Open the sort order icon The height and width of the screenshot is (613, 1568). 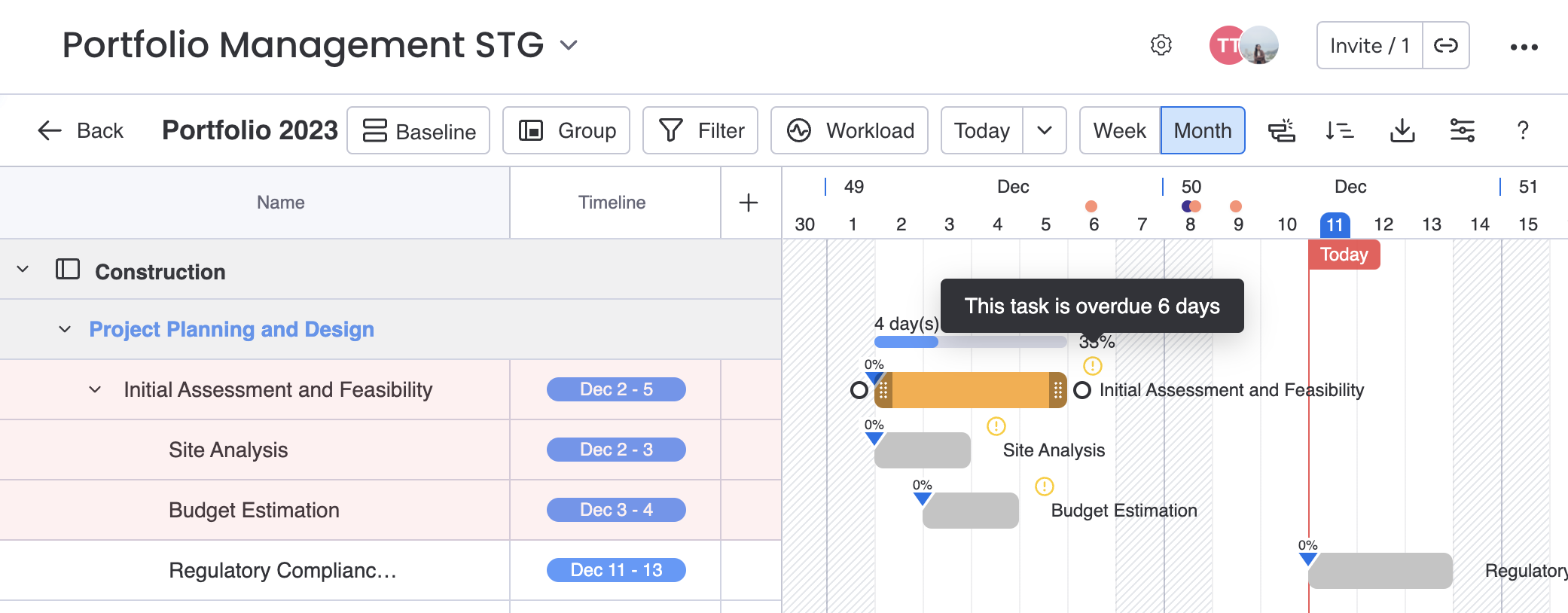coord(1339,130)
